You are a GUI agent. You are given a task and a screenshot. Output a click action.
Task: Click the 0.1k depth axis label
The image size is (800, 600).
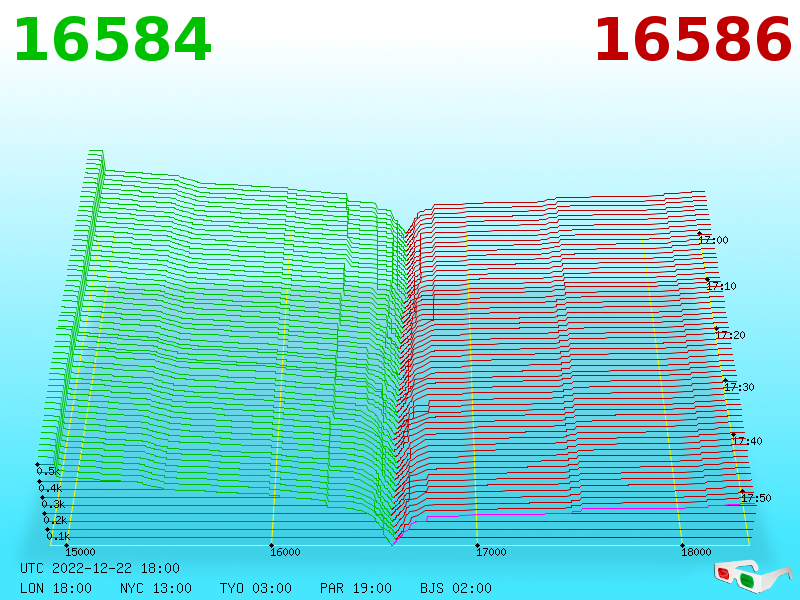tap(58, 536)
